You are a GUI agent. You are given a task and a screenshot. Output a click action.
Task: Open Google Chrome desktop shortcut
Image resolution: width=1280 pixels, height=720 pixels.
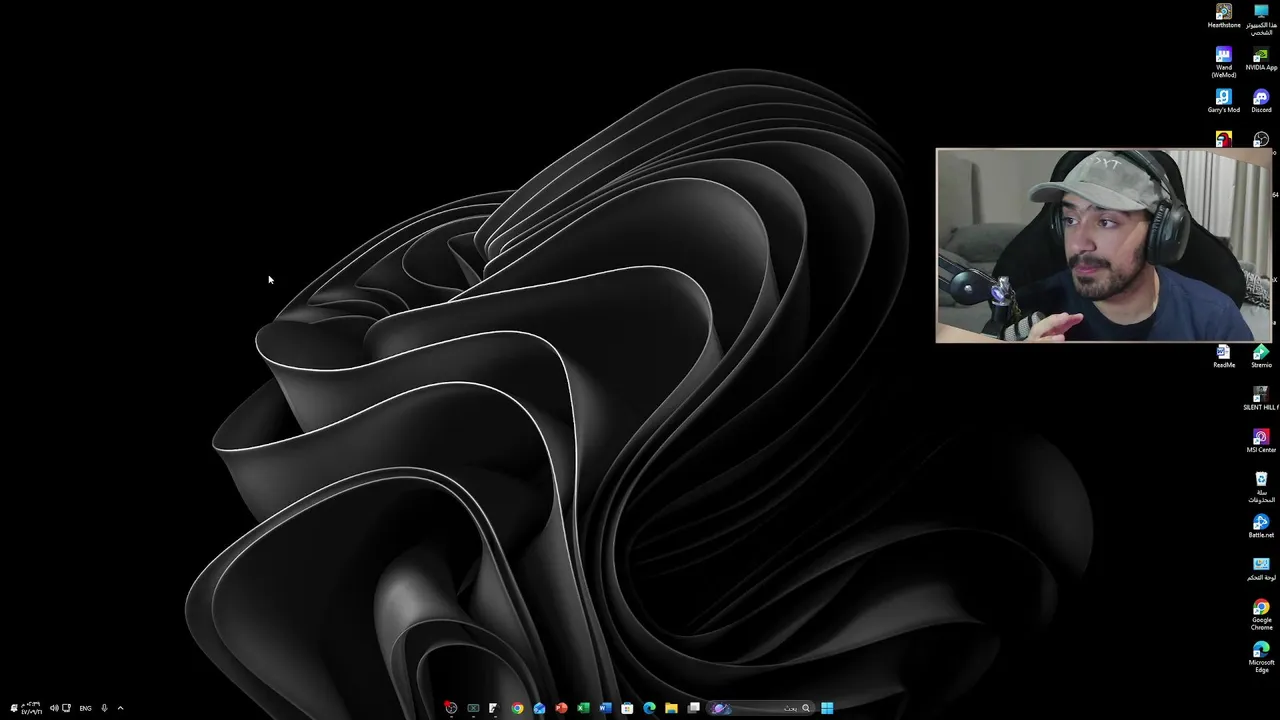click(1261, 614)
